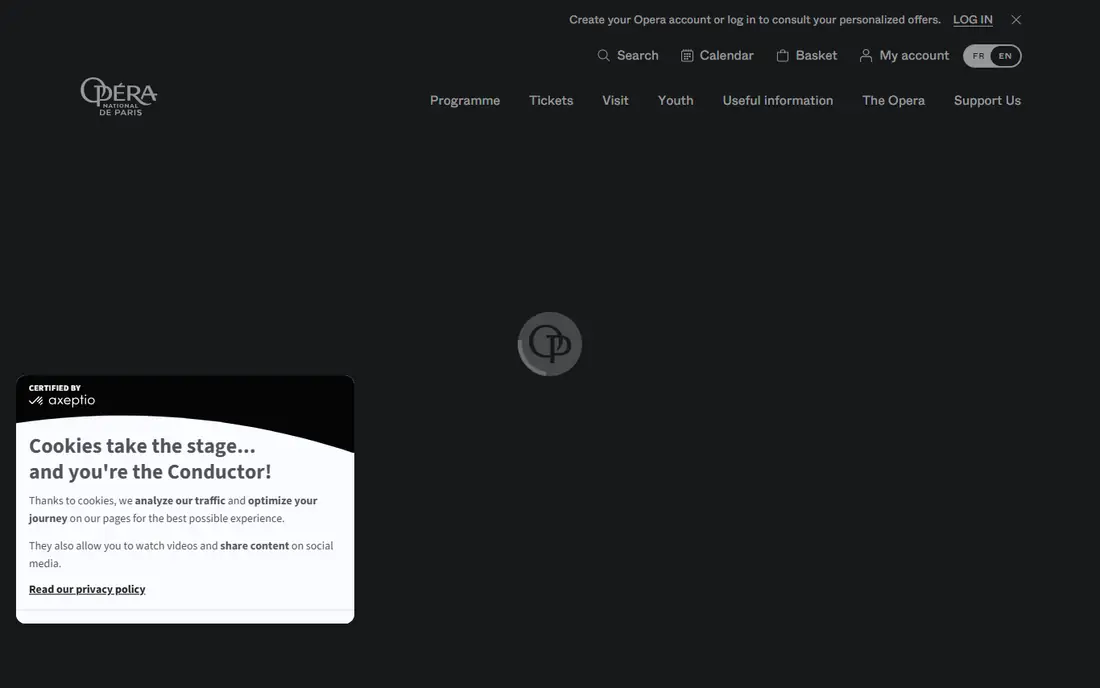Viewport: 1100px width, 688px height.
Task: Click the Search magnifier icon
Action: point(603,55)
